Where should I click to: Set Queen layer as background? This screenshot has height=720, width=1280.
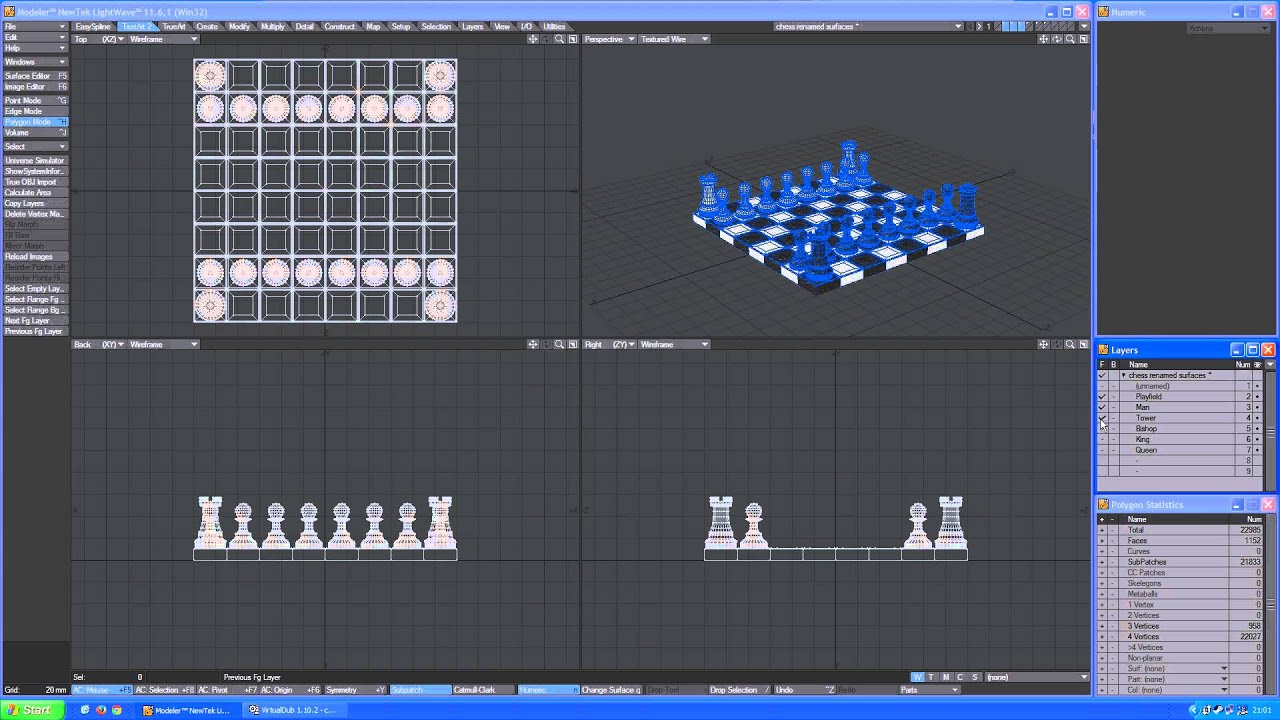tap(1113, 450)
